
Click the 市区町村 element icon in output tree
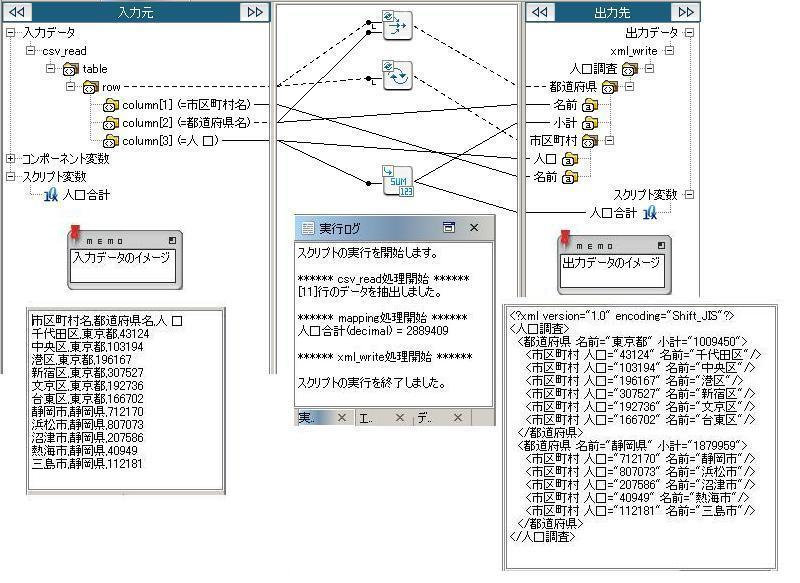(x=590, y=141)
